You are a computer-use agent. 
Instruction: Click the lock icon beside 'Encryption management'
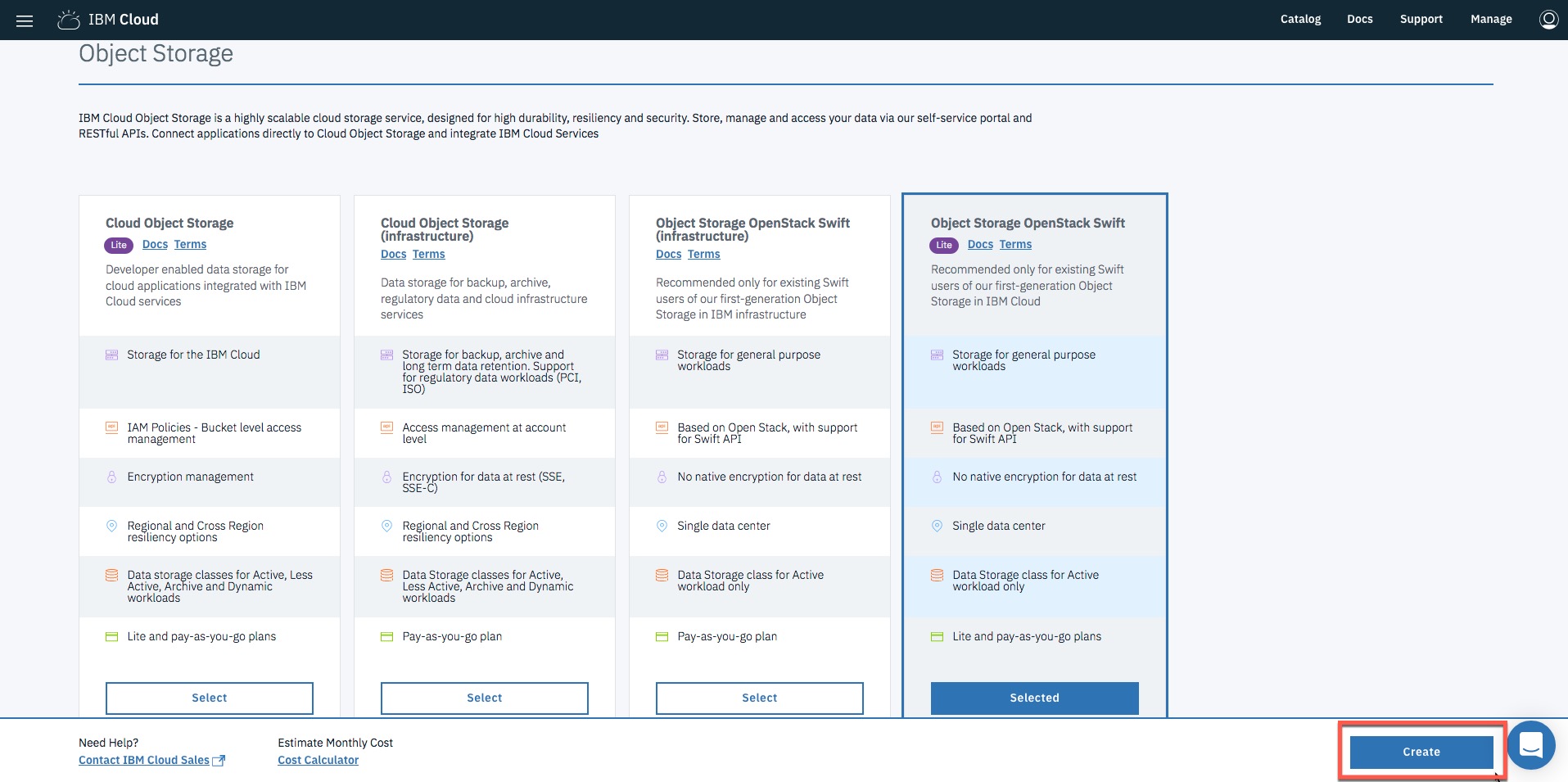(111, 477)
